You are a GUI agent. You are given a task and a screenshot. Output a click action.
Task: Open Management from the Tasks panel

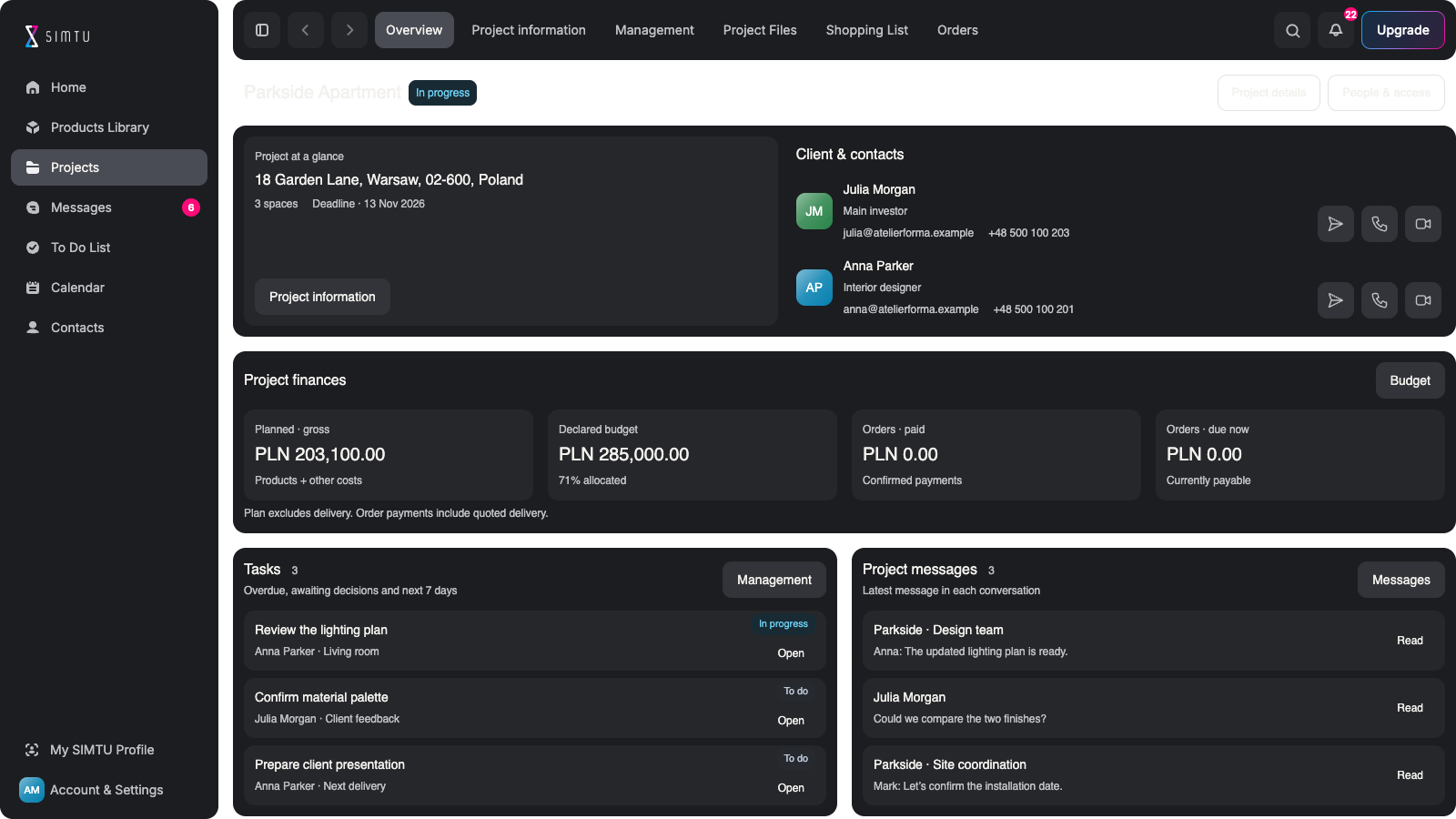(774, 580)
